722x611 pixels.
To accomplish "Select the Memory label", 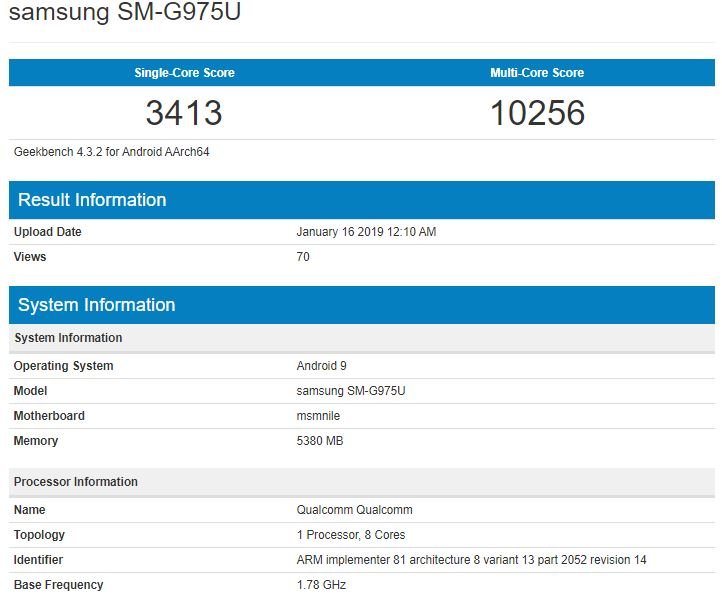I will point(36,441).
